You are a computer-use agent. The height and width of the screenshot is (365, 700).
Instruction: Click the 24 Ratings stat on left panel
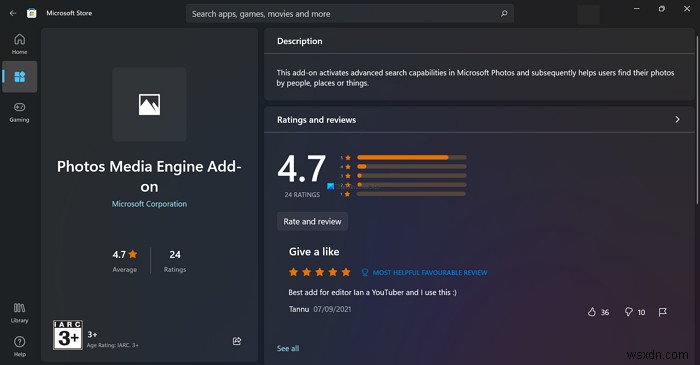point(175,260)
